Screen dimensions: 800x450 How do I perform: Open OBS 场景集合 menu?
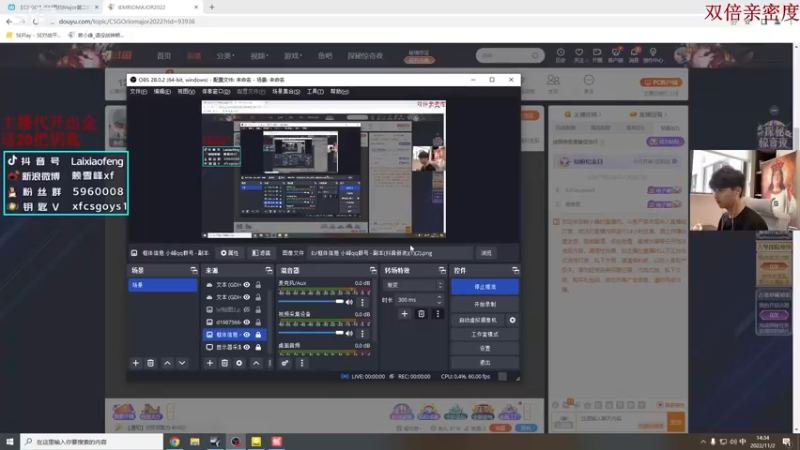coord(286,92)
